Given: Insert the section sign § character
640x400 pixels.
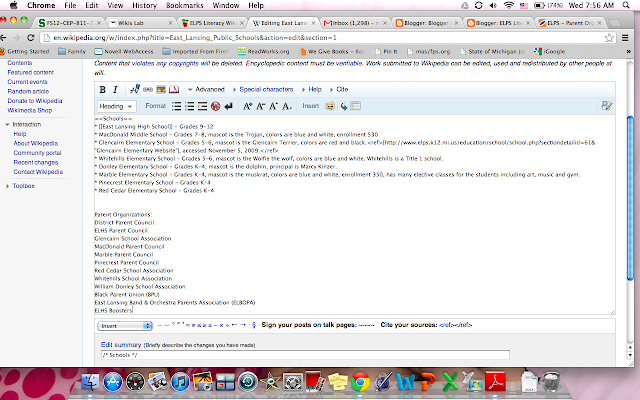Looking at the screenshot, I should (254, 325).
